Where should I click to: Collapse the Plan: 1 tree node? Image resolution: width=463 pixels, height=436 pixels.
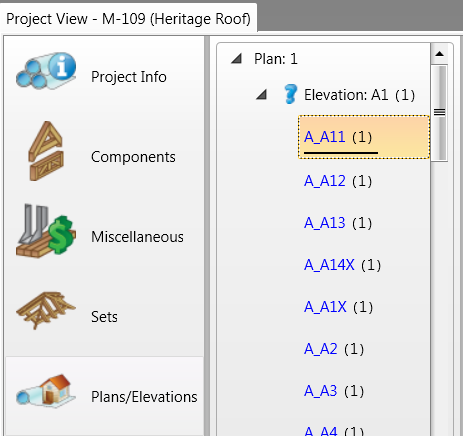click(236, 59)
